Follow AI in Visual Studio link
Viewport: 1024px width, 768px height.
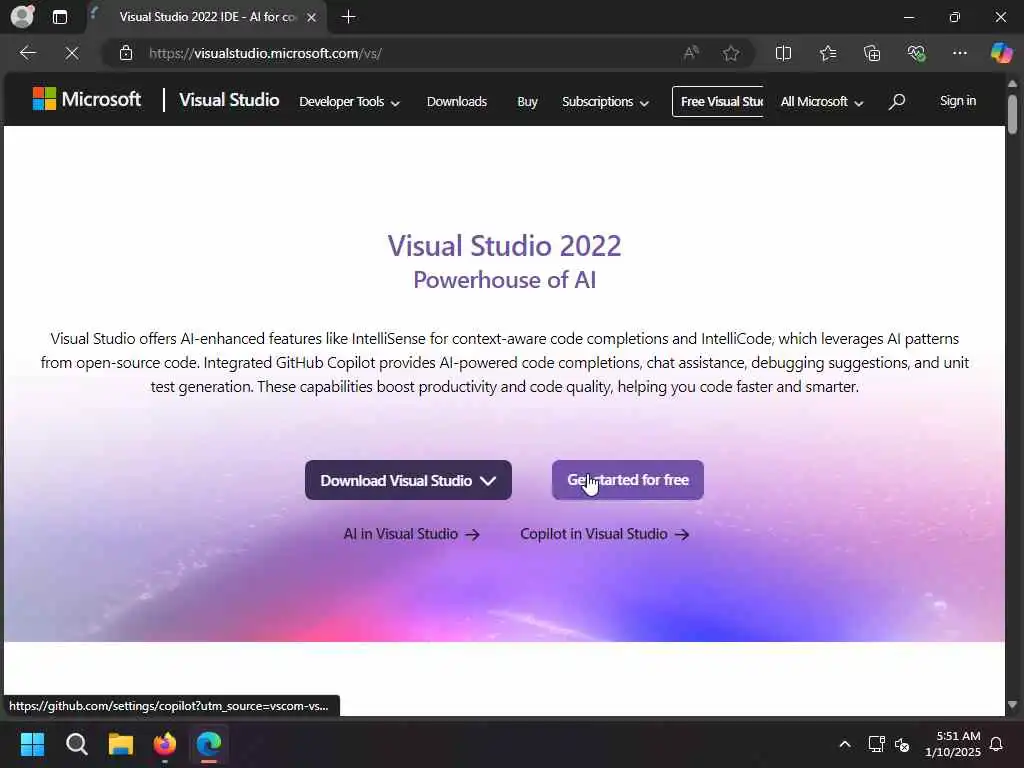point(411,534)
